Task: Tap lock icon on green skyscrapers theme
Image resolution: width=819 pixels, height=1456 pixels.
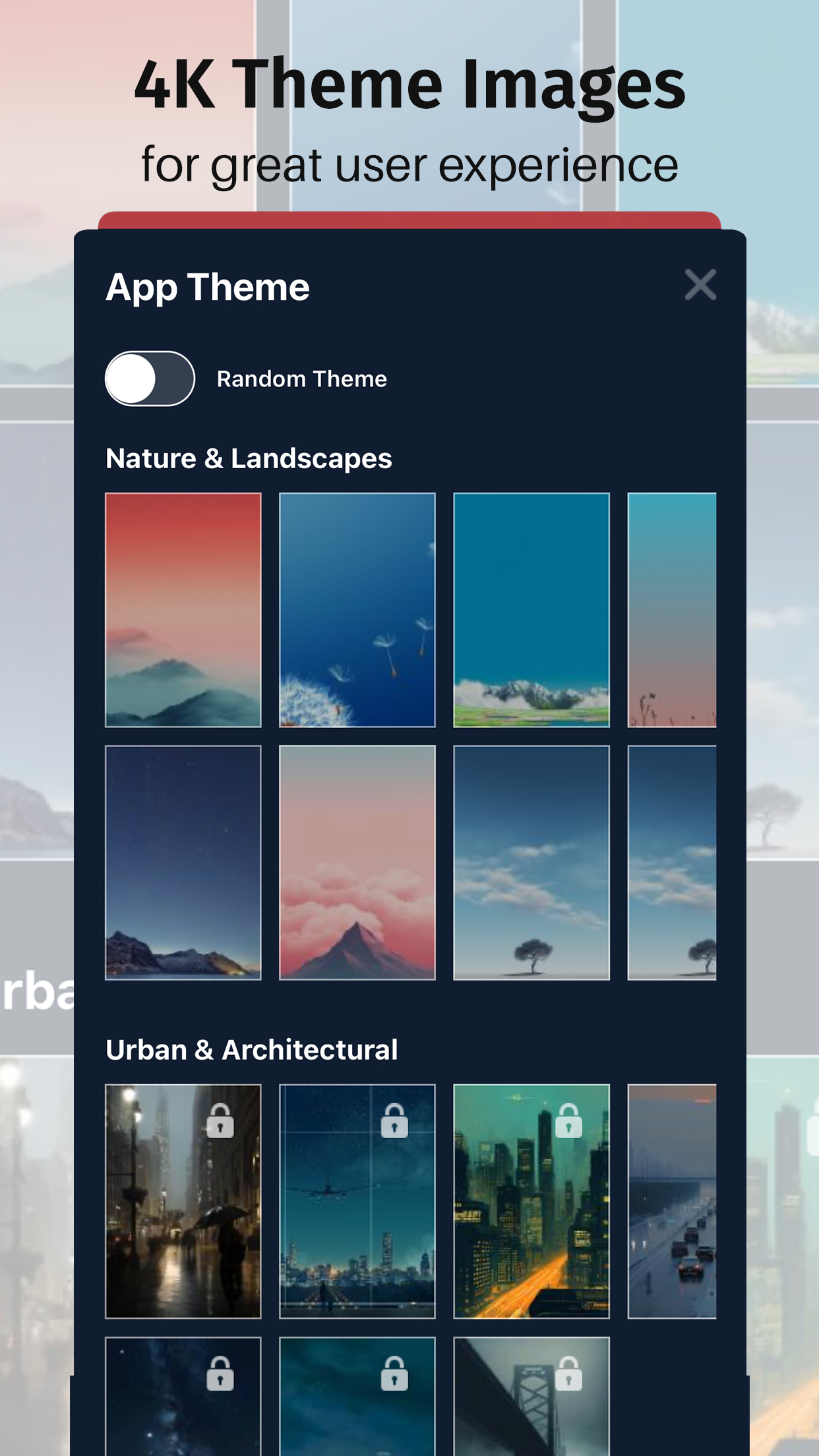Action: (568, 1121)
